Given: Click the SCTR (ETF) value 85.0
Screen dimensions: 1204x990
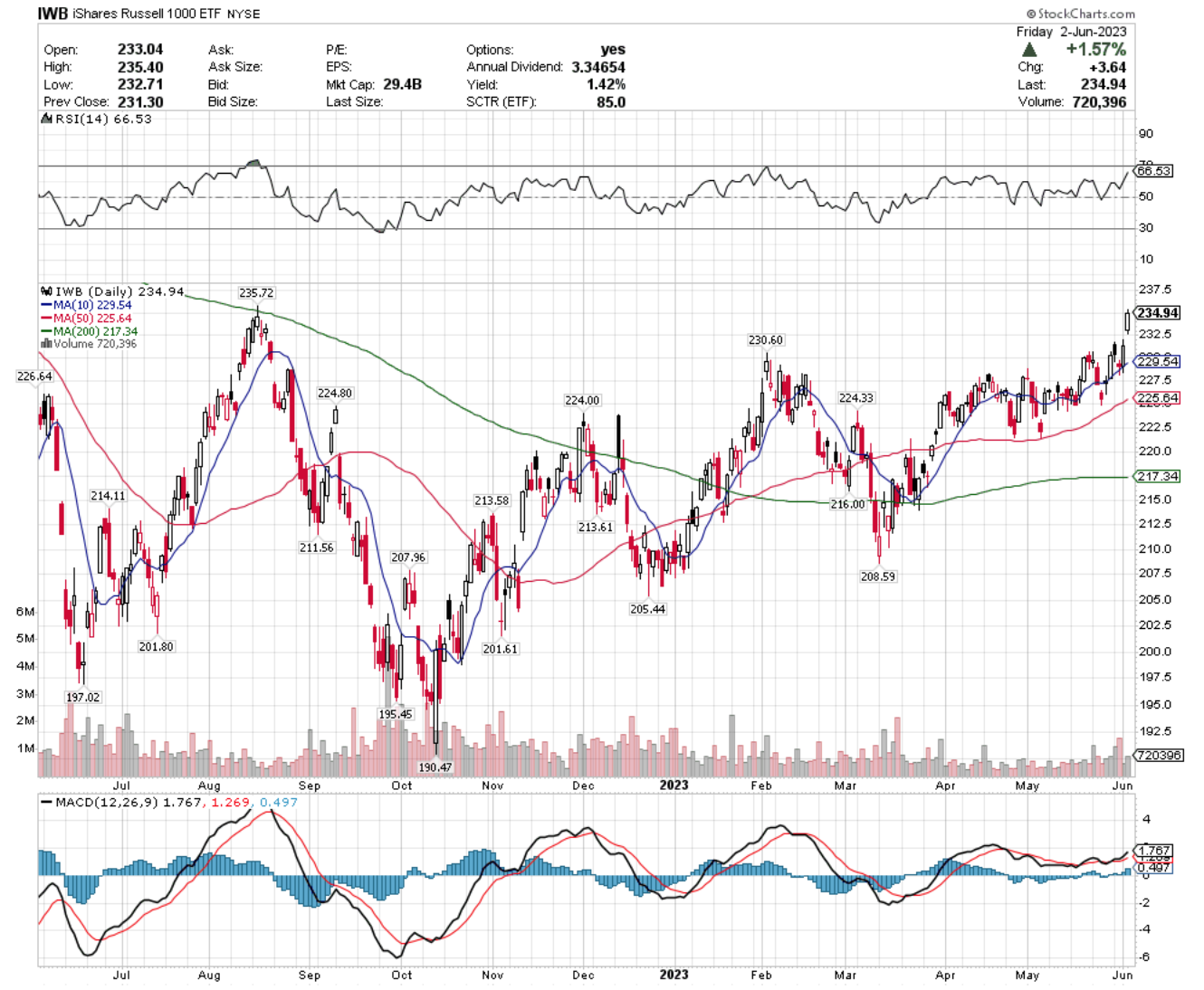Looking at the screenshot, I should pos(611,101).
